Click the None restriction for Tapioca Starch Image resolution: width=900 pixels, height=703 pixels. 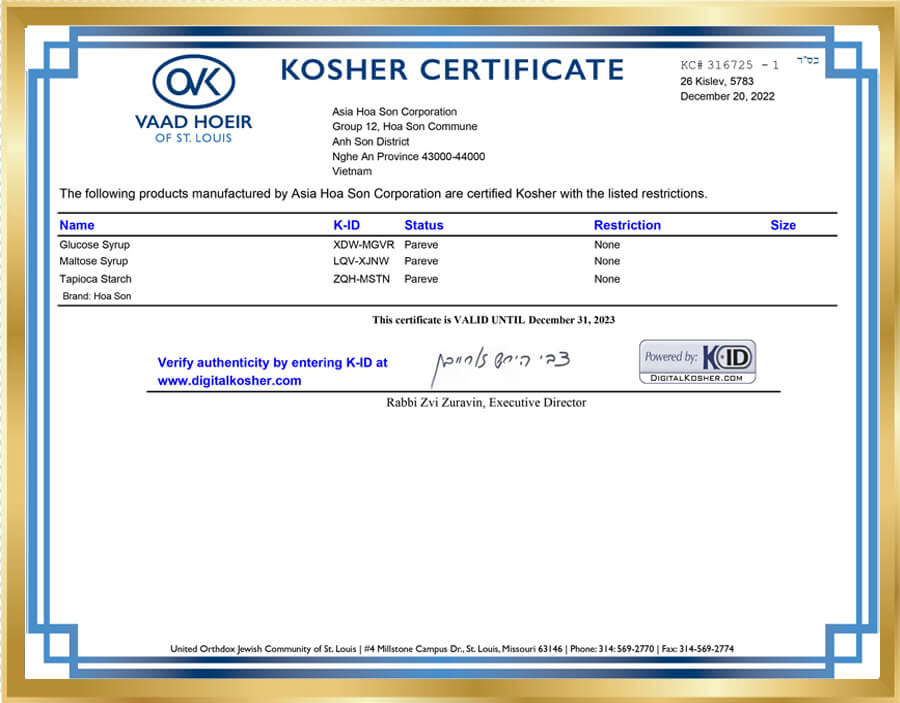[x=607, y=279]
